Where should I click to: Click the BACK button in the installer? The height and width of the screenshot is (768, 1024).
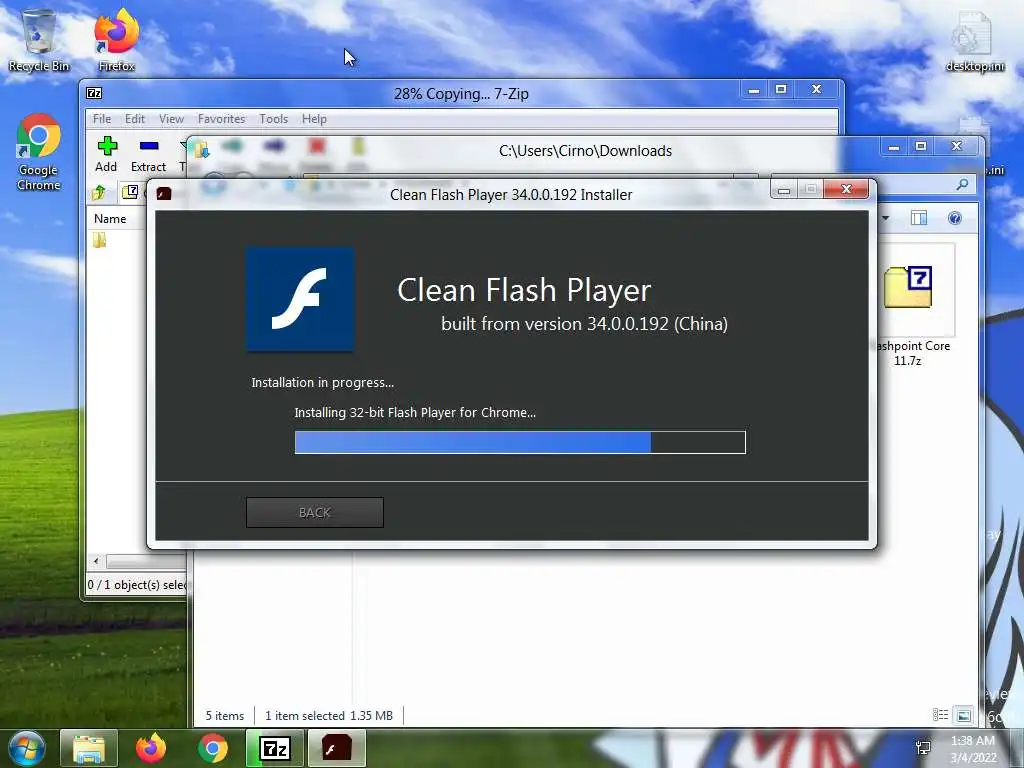315,513
